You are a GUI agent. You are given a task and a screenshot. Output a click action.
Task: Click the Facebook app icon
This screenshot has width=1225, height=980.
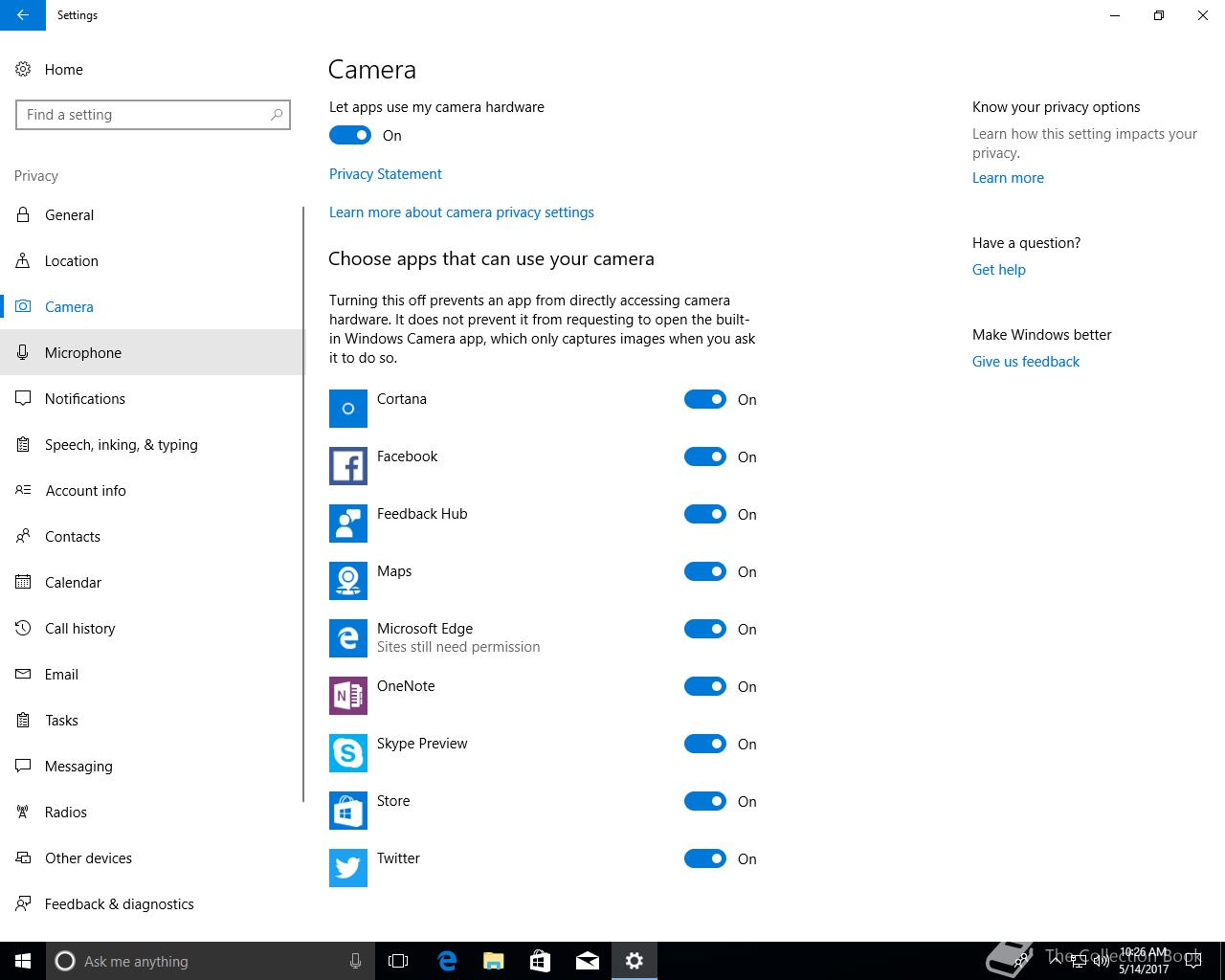(x=347, y=466)
